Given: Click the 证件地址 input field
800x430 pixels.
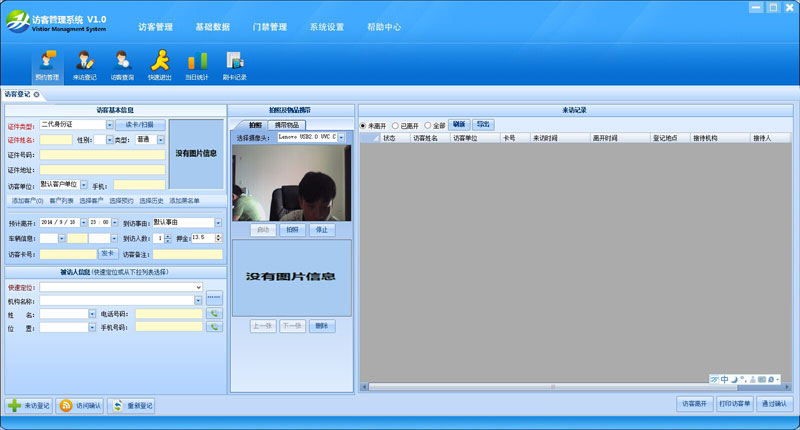Looking at the screenshot, I should point(103,169).
